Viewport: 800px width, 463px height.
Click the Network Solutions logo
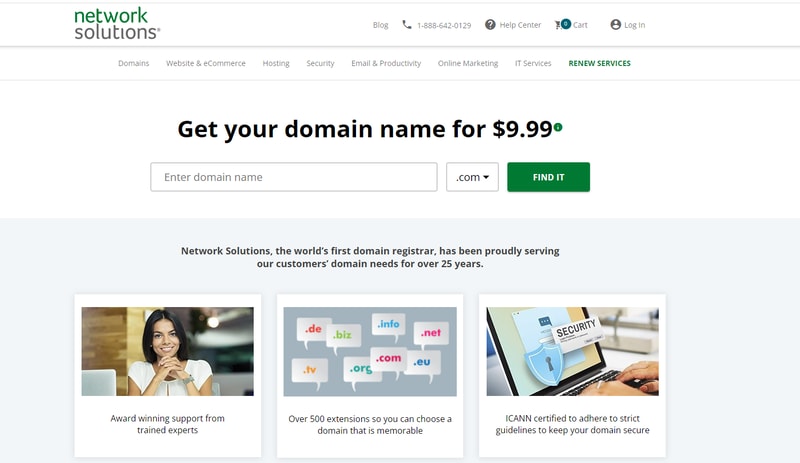[x=117, y=23]
